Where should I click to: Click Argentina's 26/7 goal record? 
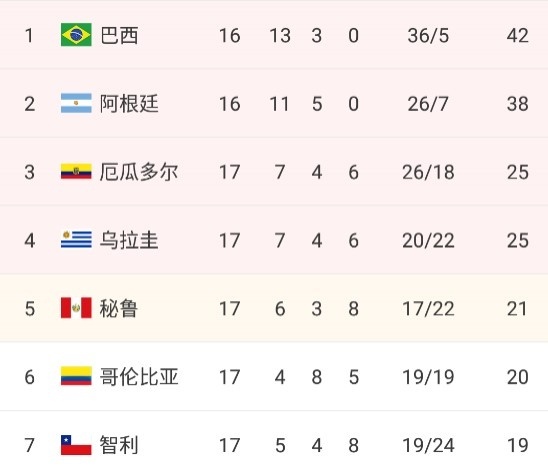pyautogui.click(x=428, y=104)
